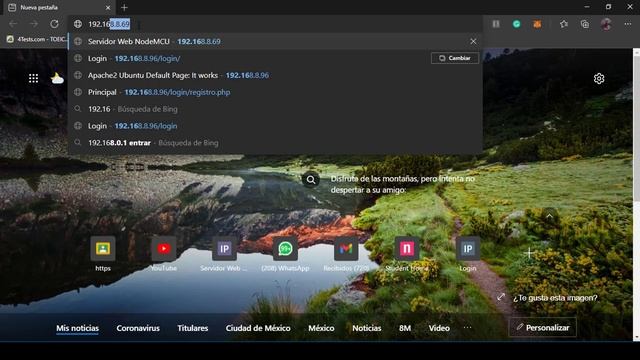
Task: Click the browser forward arrow
Action: (x=33, y=24)
